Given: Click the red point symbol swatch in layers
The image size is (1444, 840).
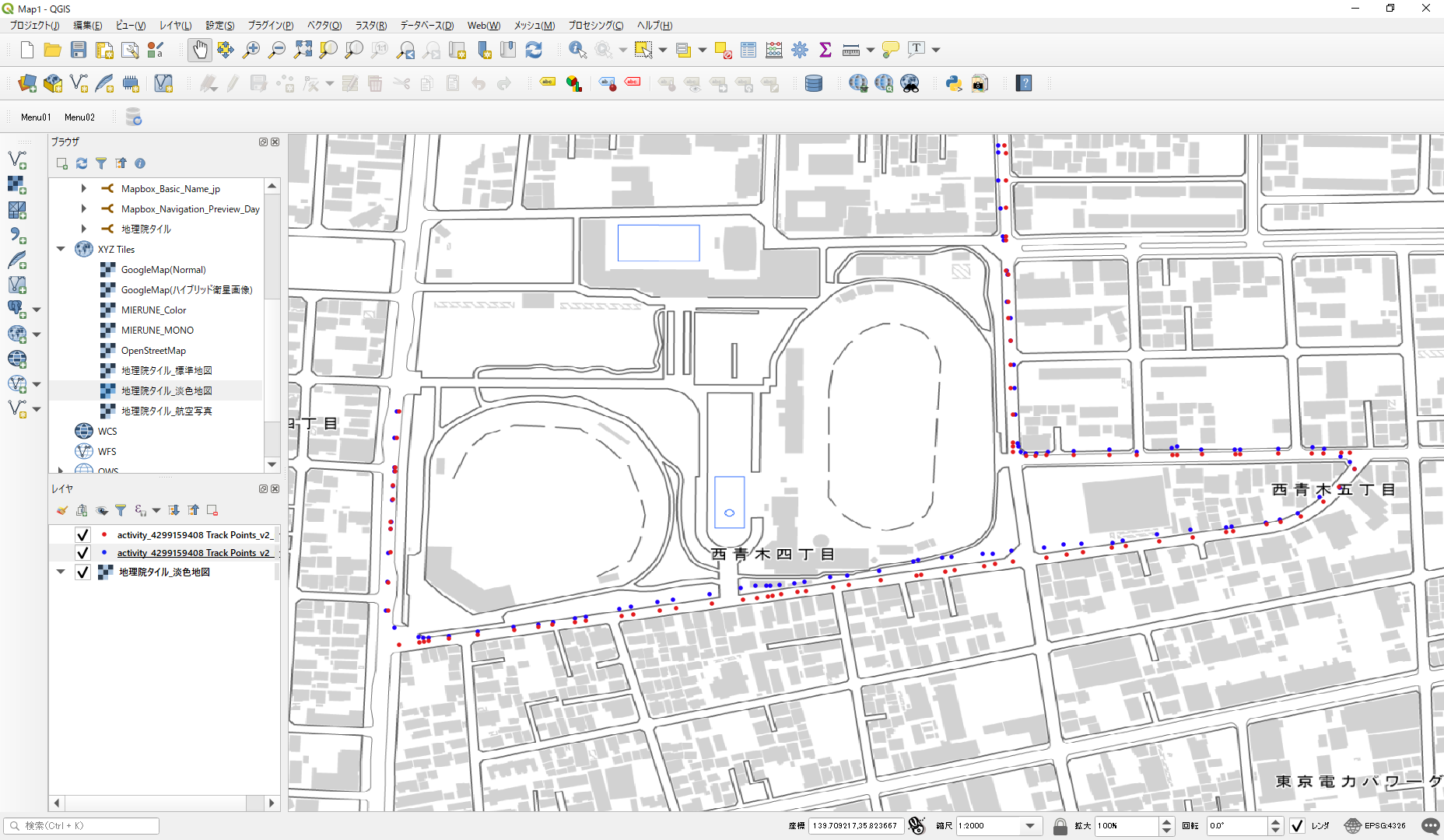Looking at the screenshot, I should pos(104,535).
